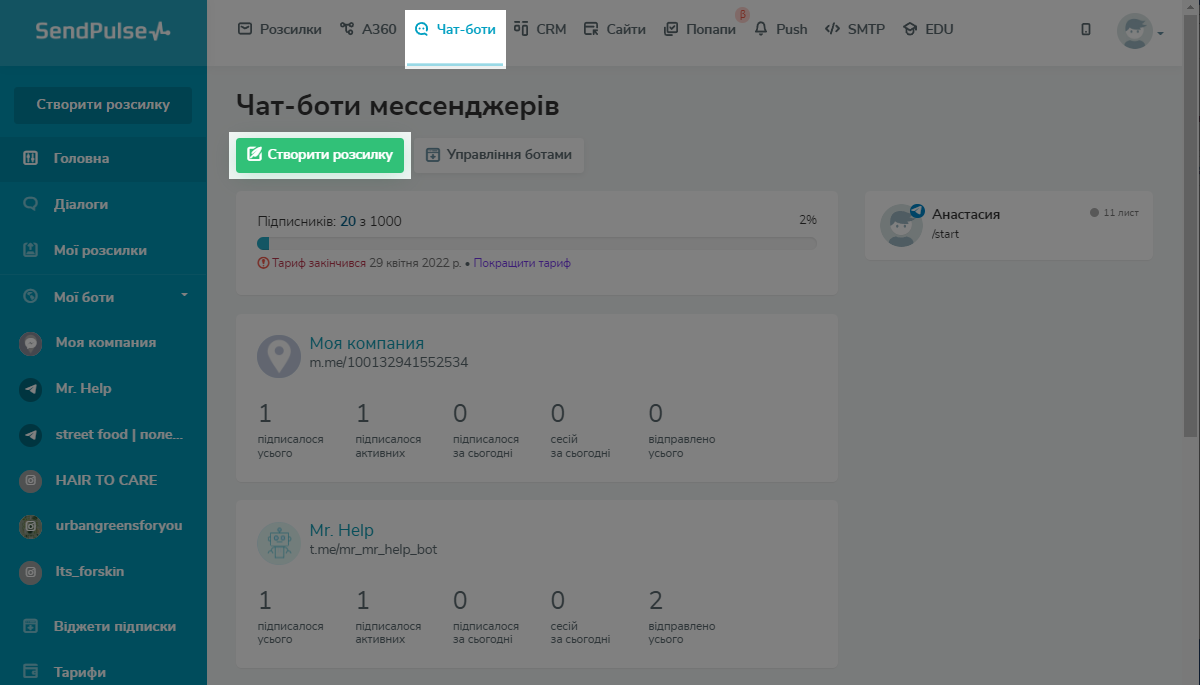Click the Покращити тариф link
The width and height of the screenshot is (1200, 685).
point(522,263)
